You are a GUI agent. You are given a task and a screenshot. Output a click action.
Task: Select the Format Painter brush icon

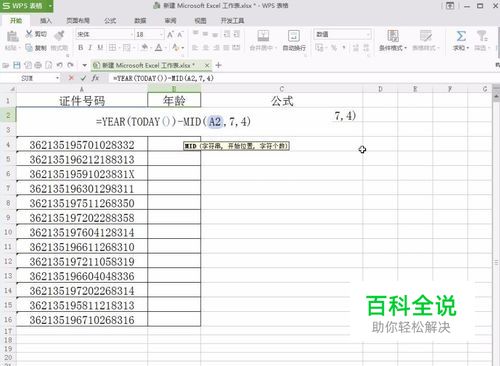(59, 35)
